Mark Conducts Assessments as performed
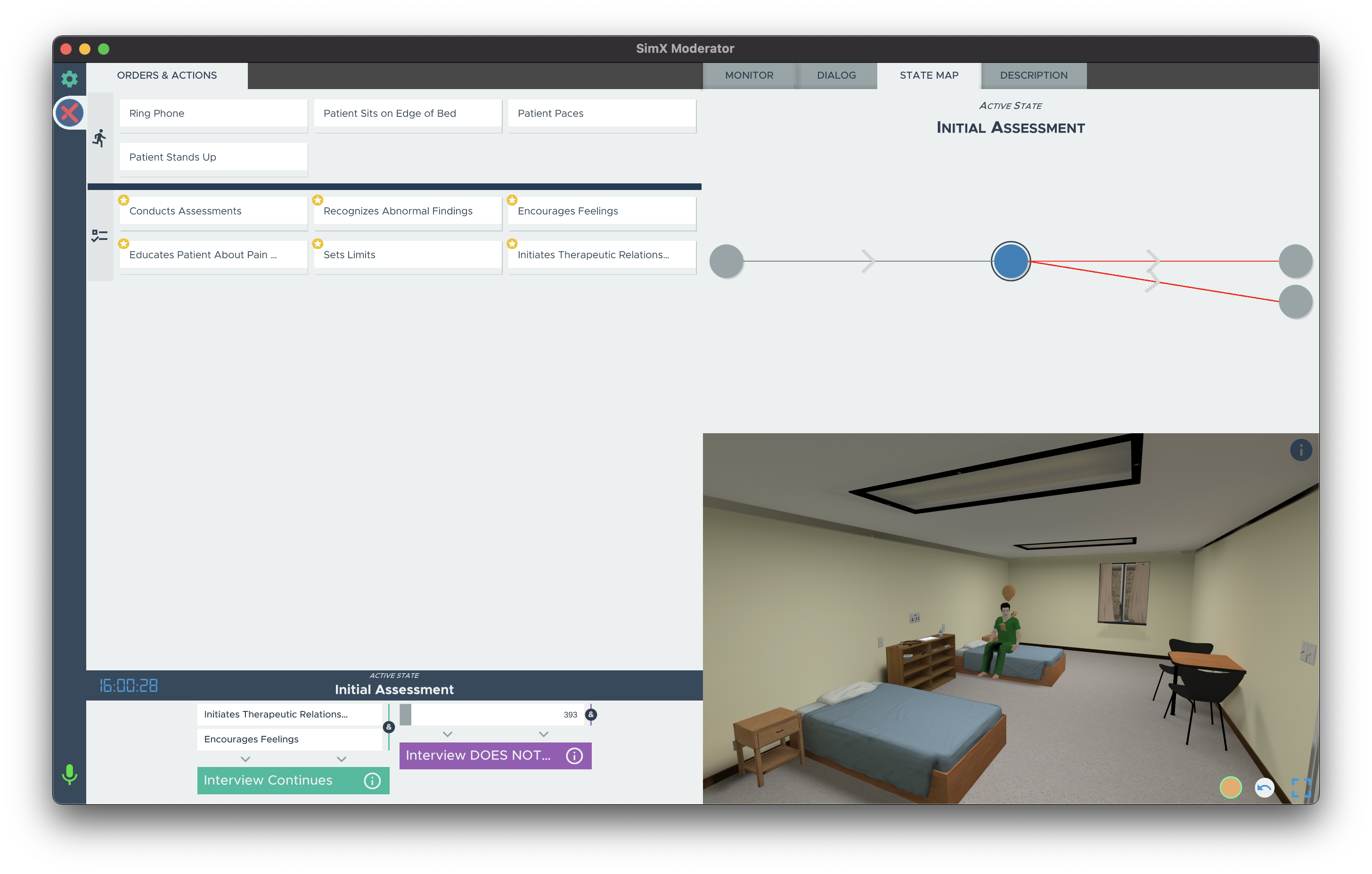Viewport: 1372px width, 874px height. tap(213, 211)
